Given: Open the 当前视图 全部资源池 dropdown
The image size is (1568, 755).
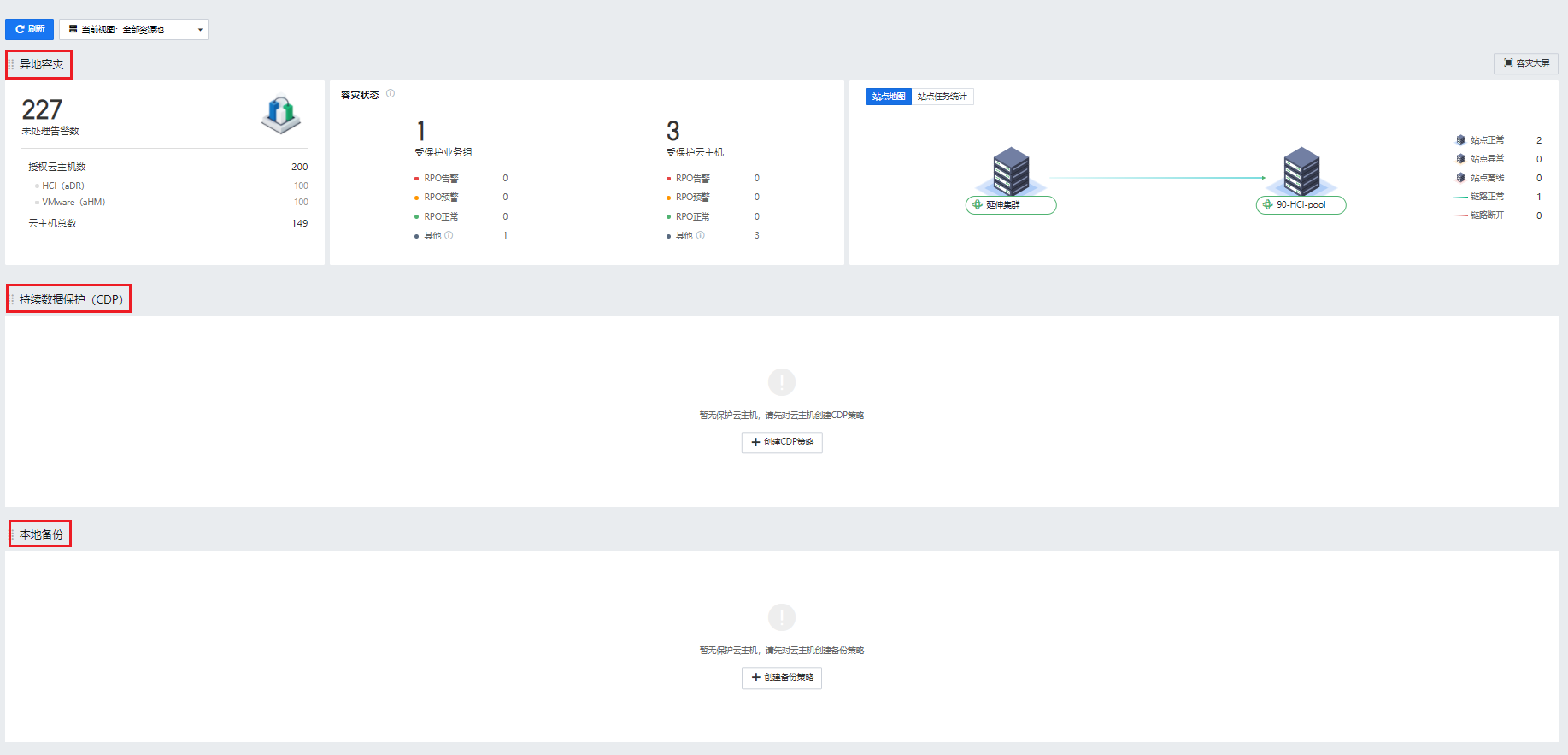Looking at the screenshot, I should [x=134, y=29].
